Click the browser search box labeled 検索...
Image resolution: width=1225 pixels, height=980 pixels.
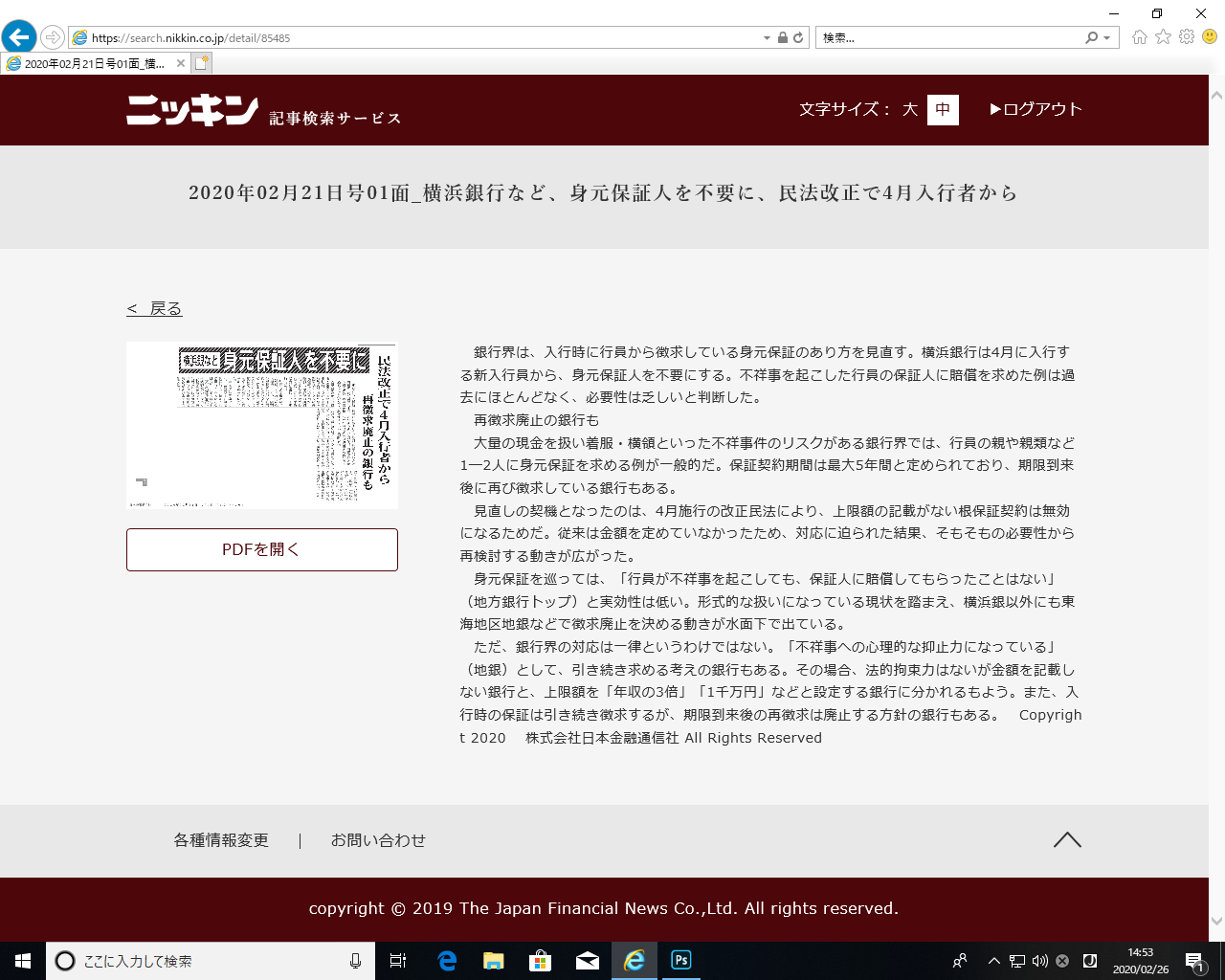[949, 38]
